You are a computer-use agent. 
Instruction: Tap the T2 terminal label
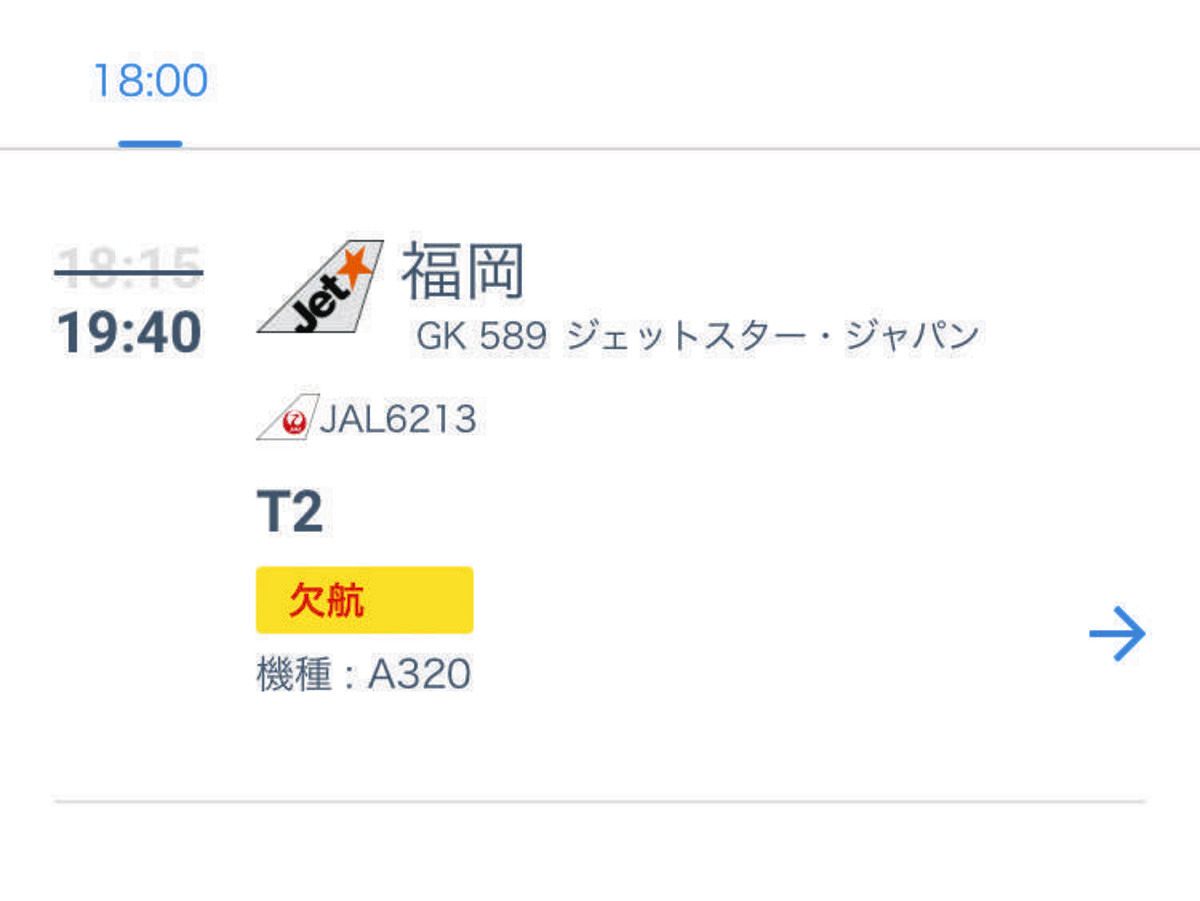pos(290,513)
